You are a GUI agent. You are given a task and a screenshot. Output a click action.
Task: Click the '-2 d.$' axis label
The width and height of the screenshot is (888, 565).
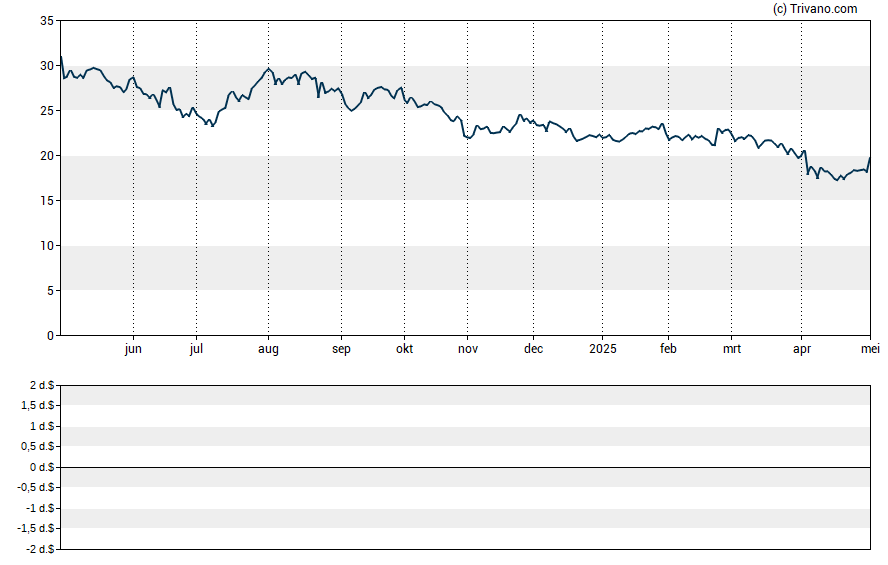pos(41,549)
